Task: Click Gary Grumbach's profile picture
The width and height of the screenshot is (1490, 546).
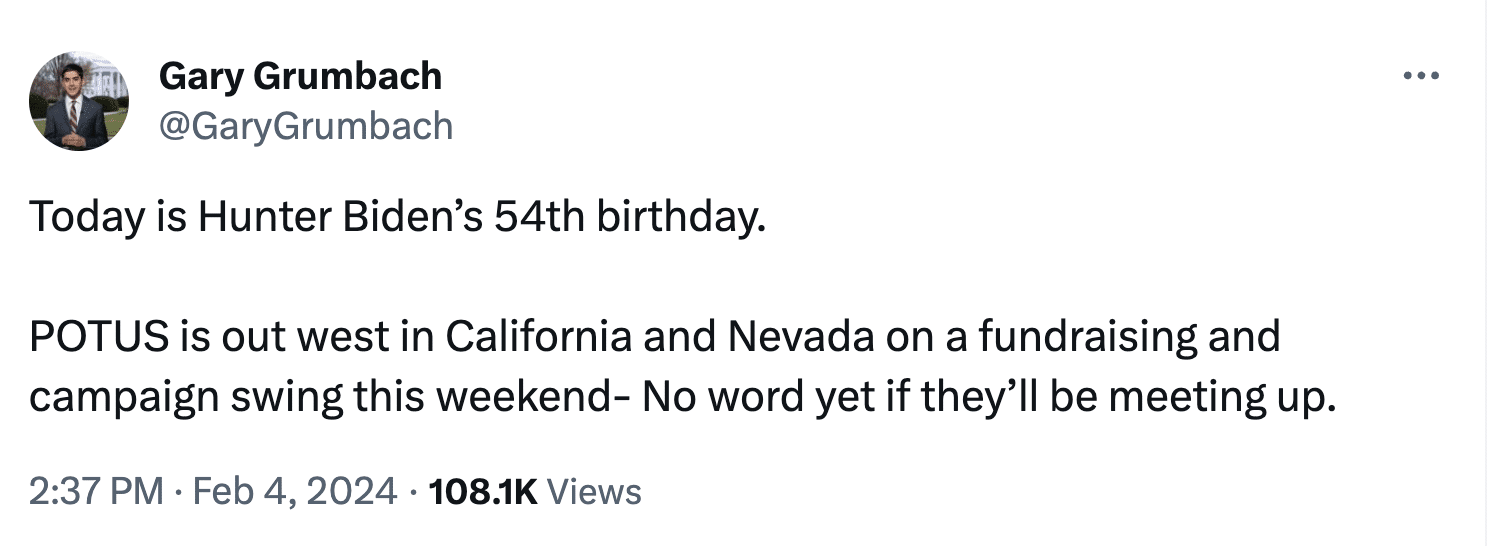Action: tap(79, 101)
